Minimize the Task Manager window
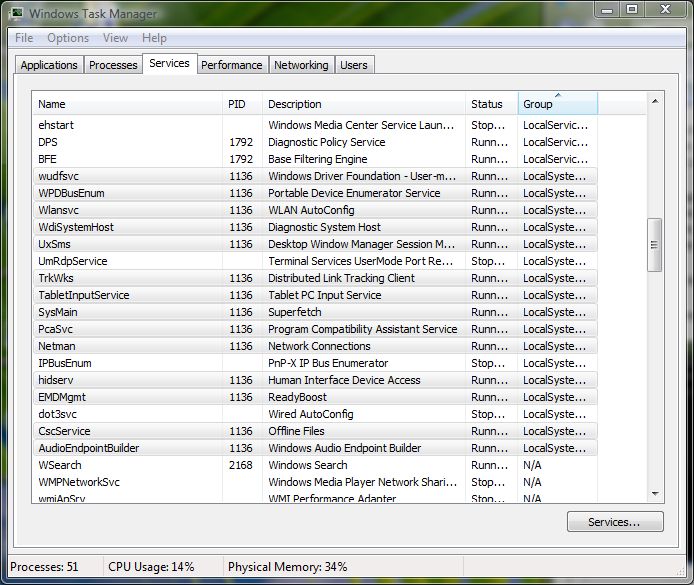 (607, 10)
